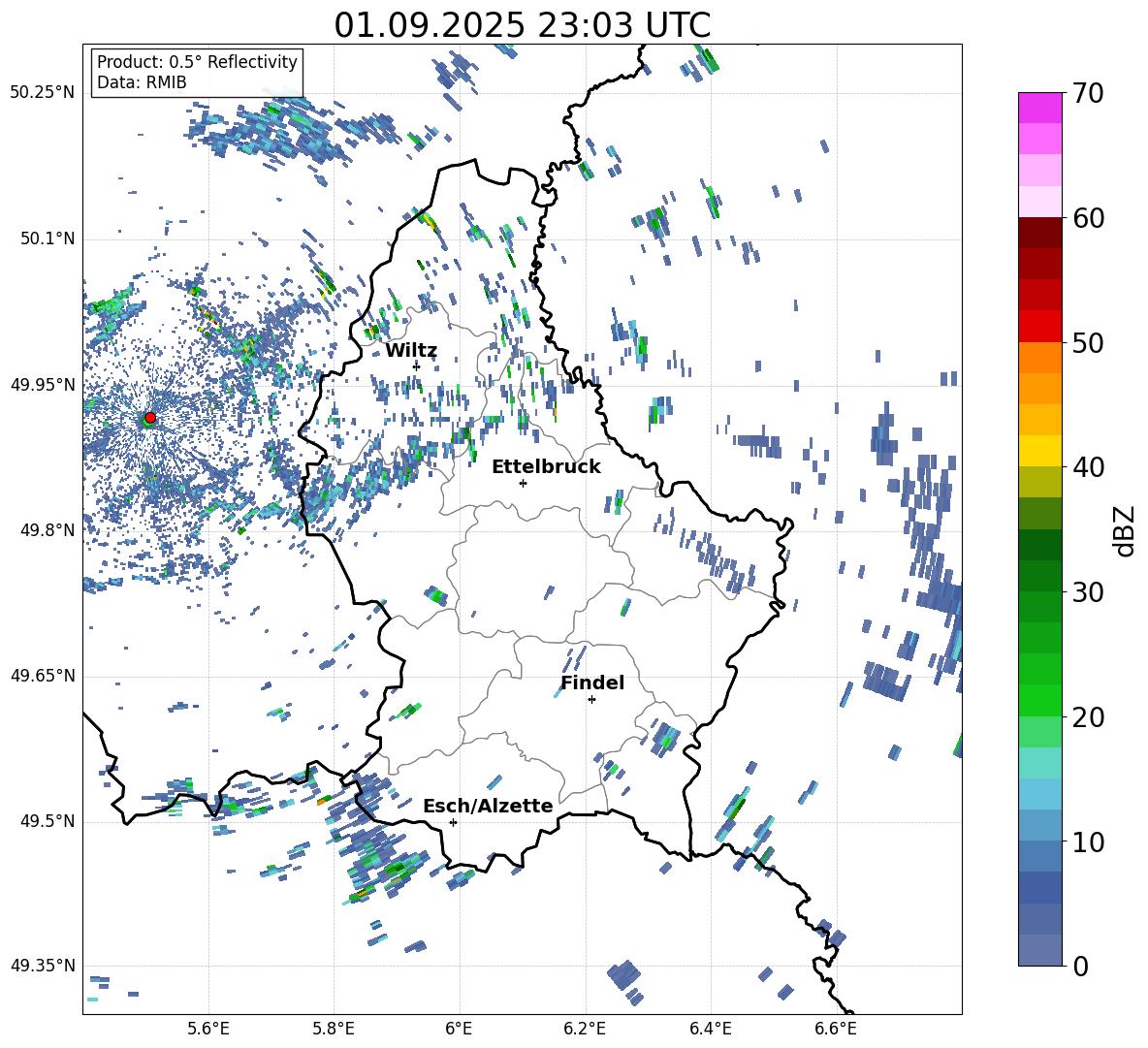Click the plus marker below Findel
Viewport: 1148px width, 1048px height.
coord(591,700)
